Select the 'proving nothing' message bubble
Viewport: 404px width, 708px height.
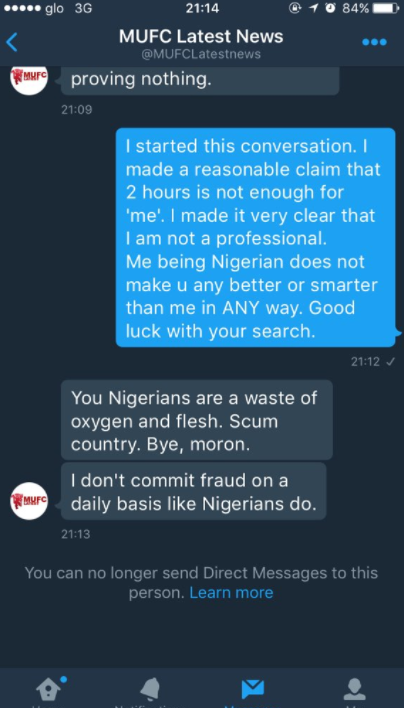[x=200, y=80]
